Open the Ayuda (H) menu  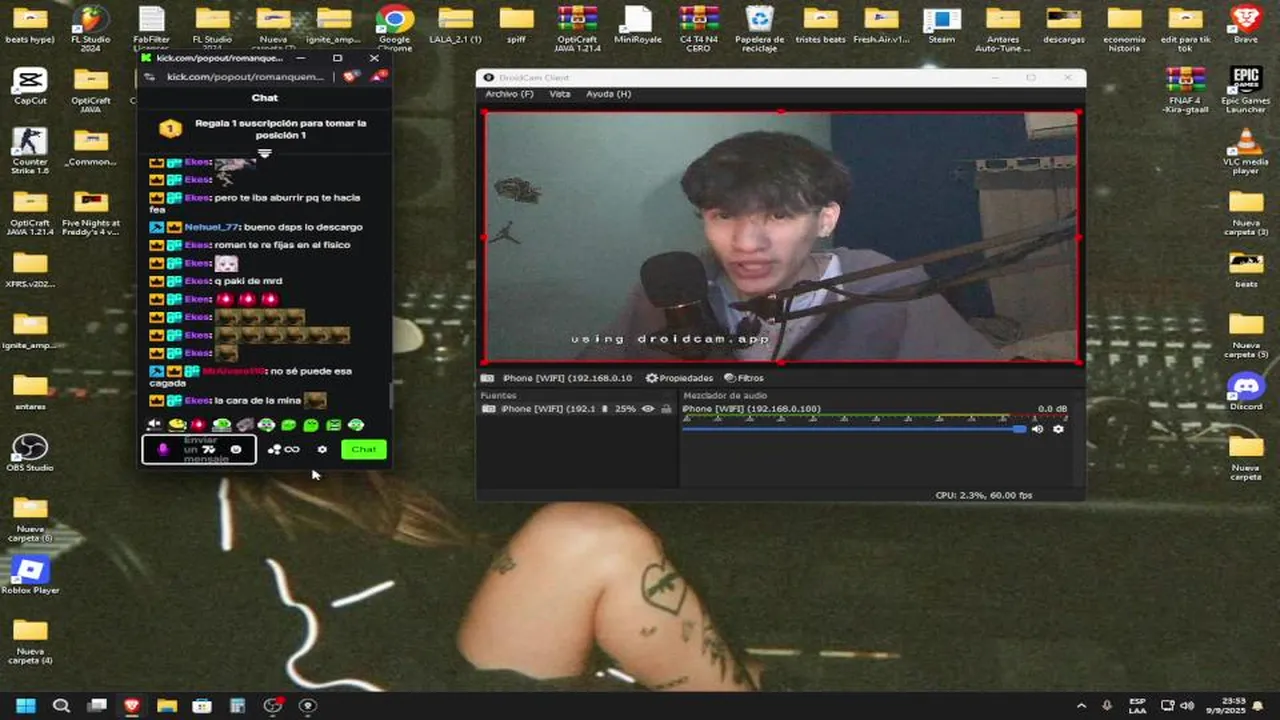tap(608, 94)
